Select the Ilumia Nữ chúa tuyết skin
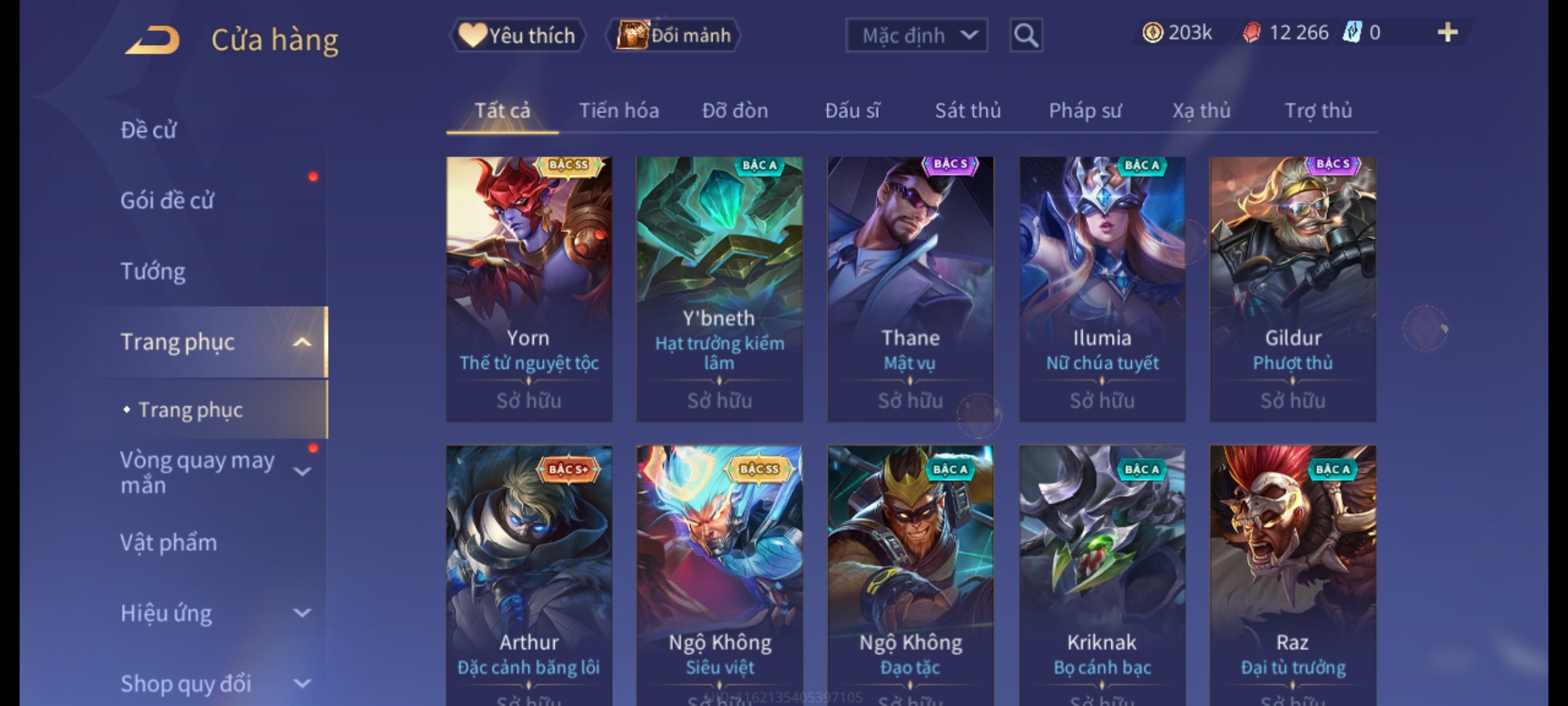The image size is (1568, 706). tap(1102, 289)
